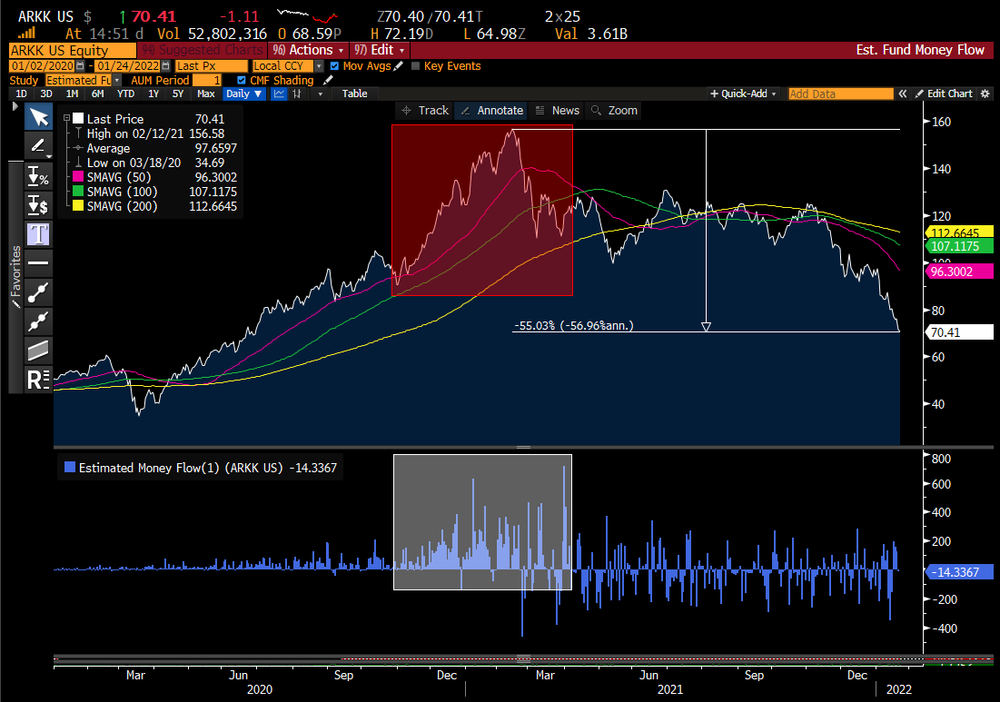Click the Average legend row
This screenshot has height=702, width=1000.
click(x=156, y=148)
